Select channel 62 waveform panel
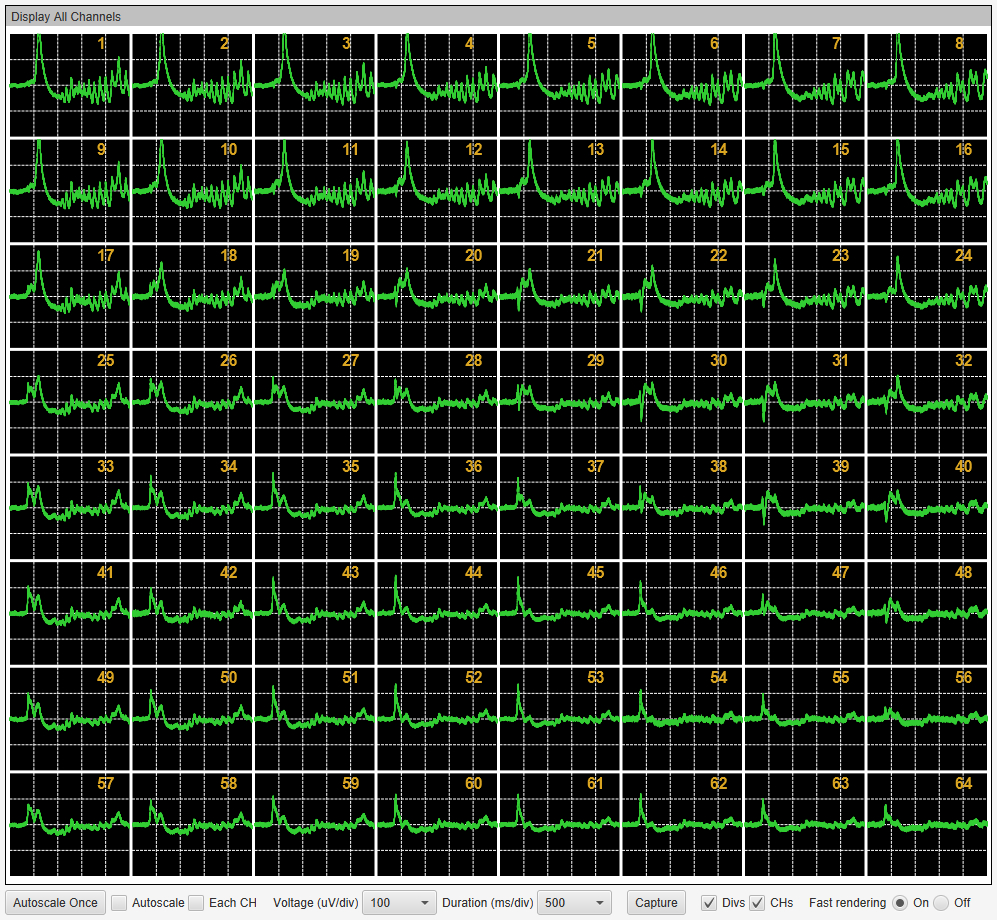This screenshot has width=997, height=920. pyautogui.click(x=682, y=824)
